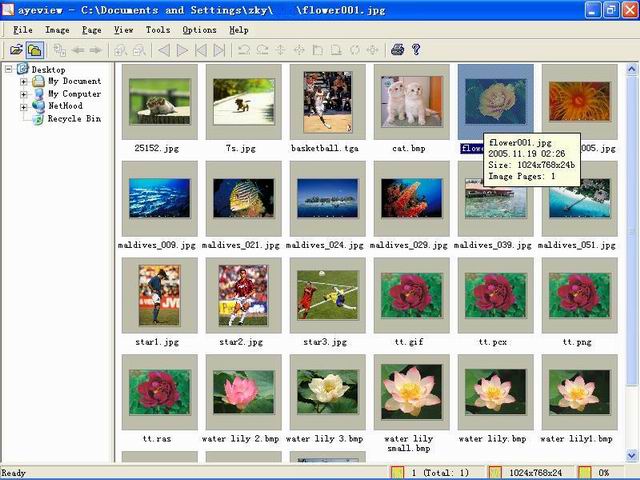Image resolution: width=640 pixels, height=480 pixels.
Task: Select the cat.bmp thumbnail
Action: pyautogui.click(x=411, y=102)
